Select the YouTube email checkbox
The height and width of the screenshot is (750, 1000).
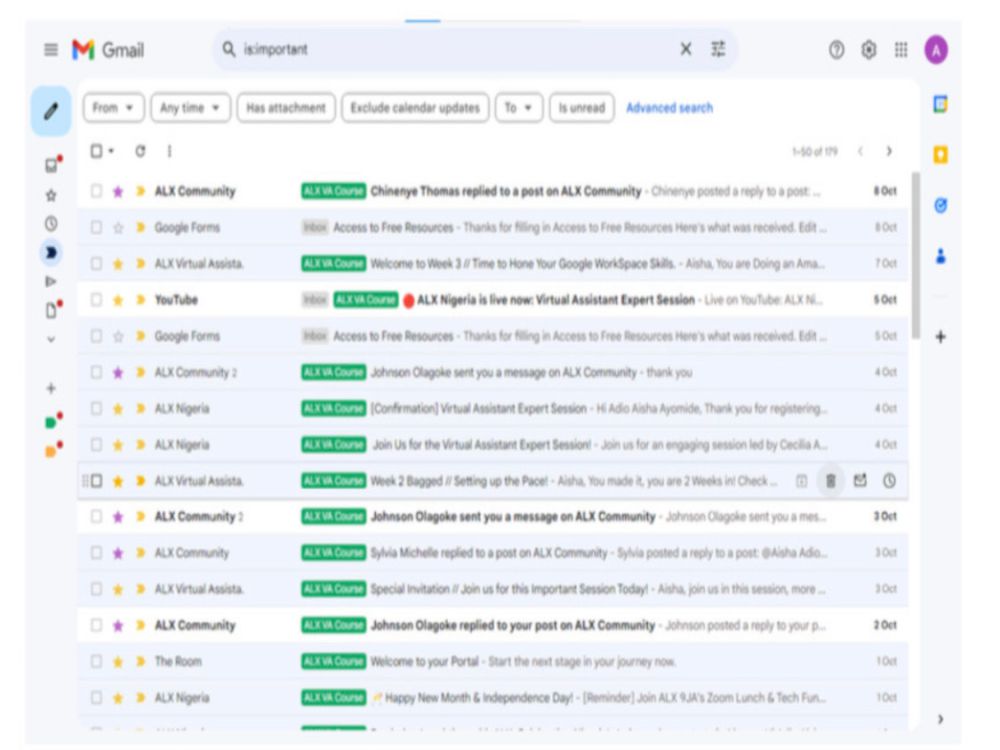[x=96, y=299]
